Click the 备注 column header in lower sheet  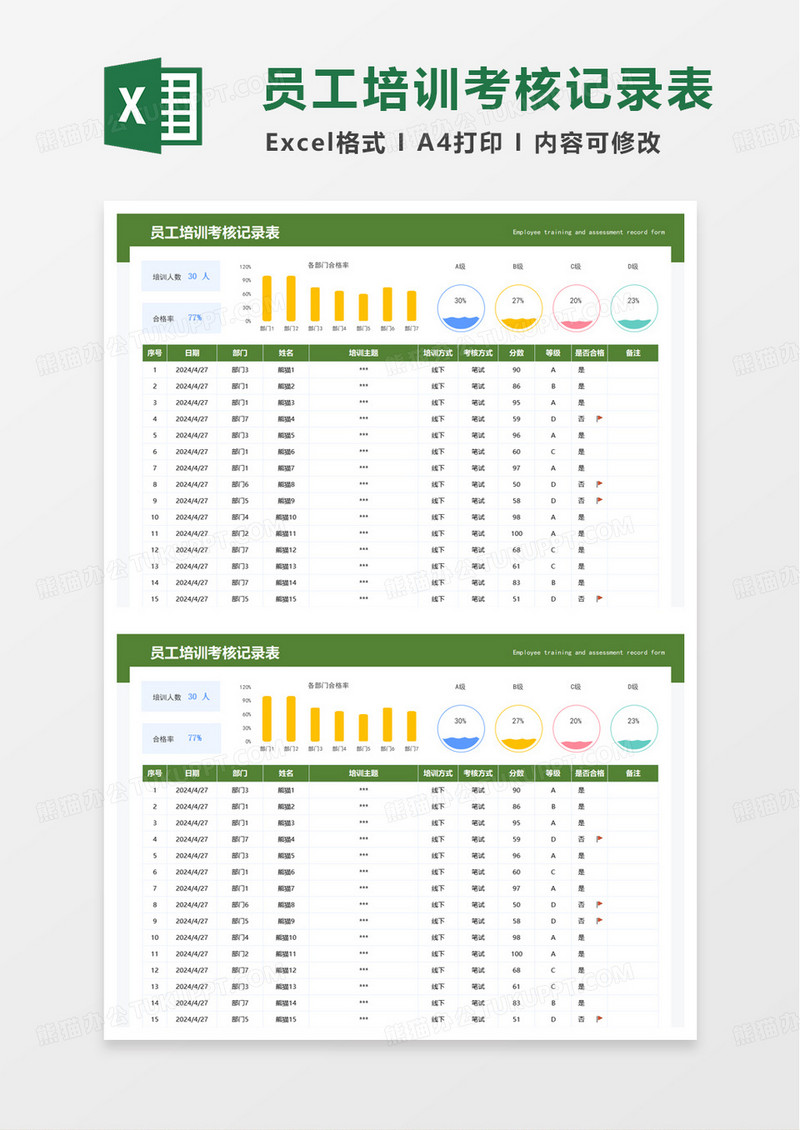[x=634, y=773]
